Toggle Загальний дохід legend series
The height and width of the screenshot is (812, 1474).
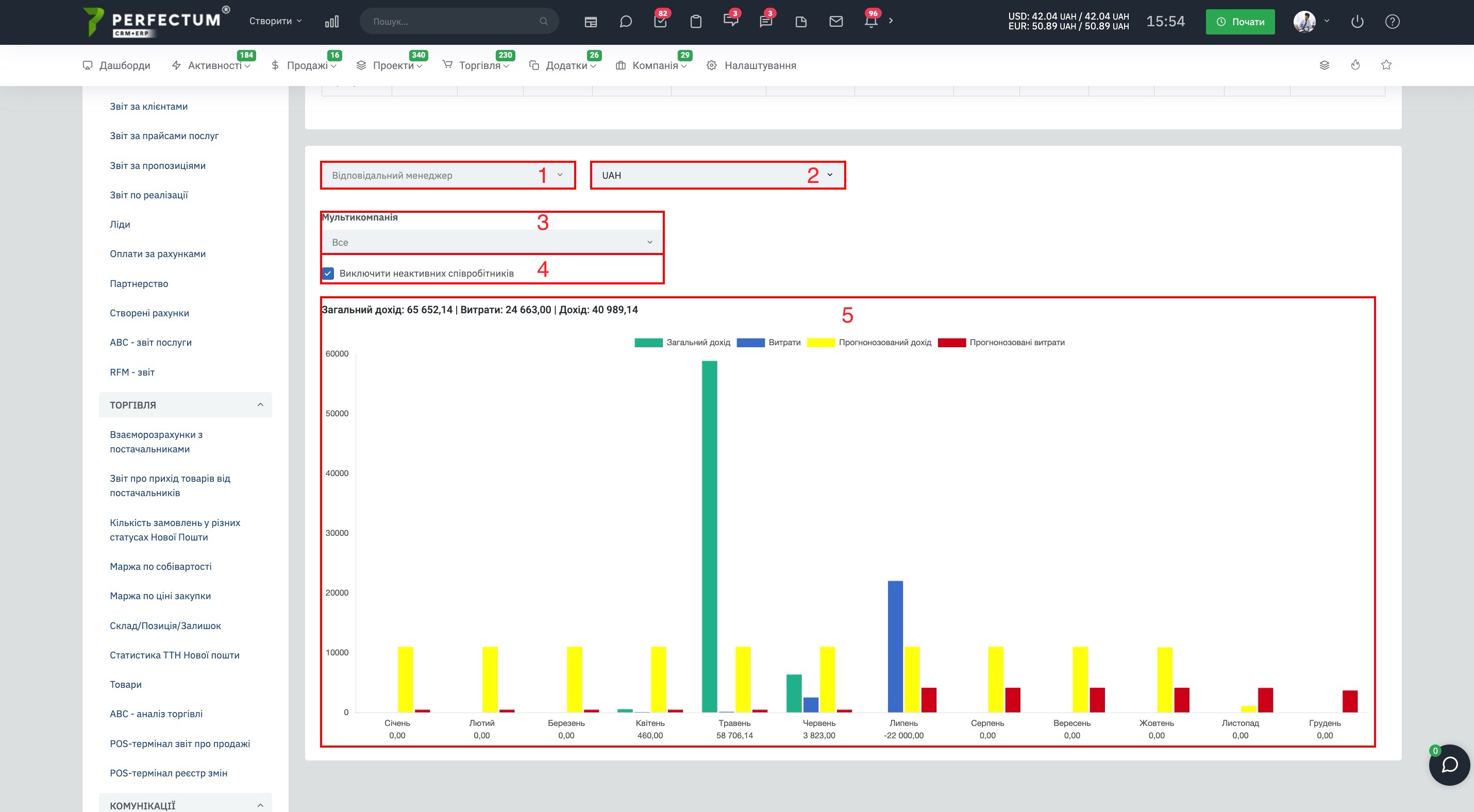coord(682,343)
